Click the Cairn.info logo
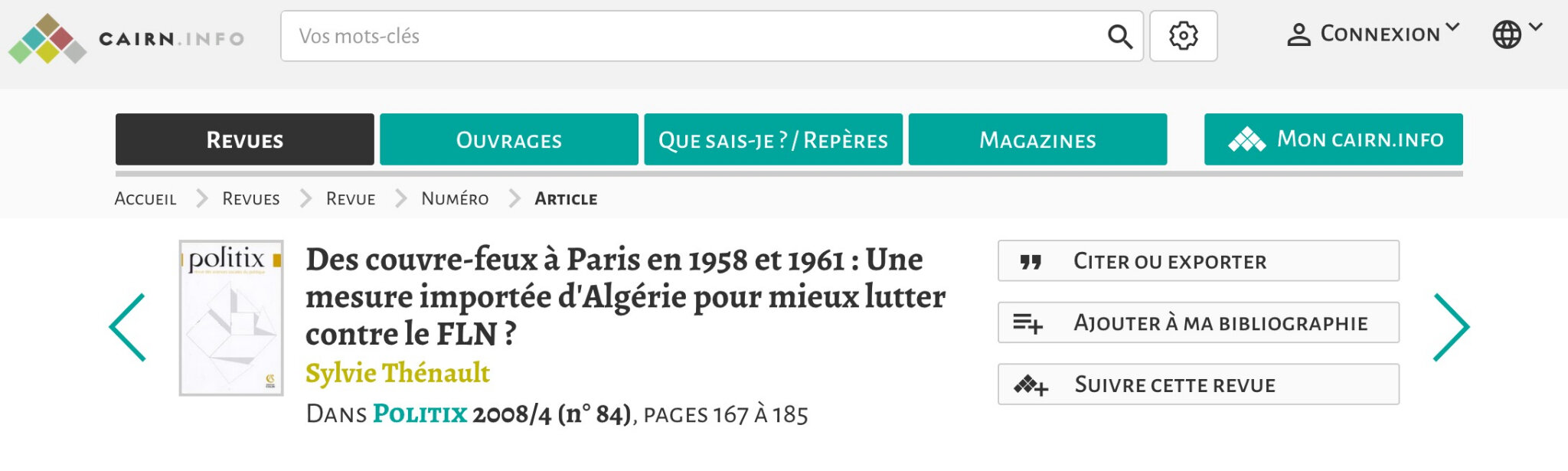This screenshot has width=1568, height=471. (126, 38)
